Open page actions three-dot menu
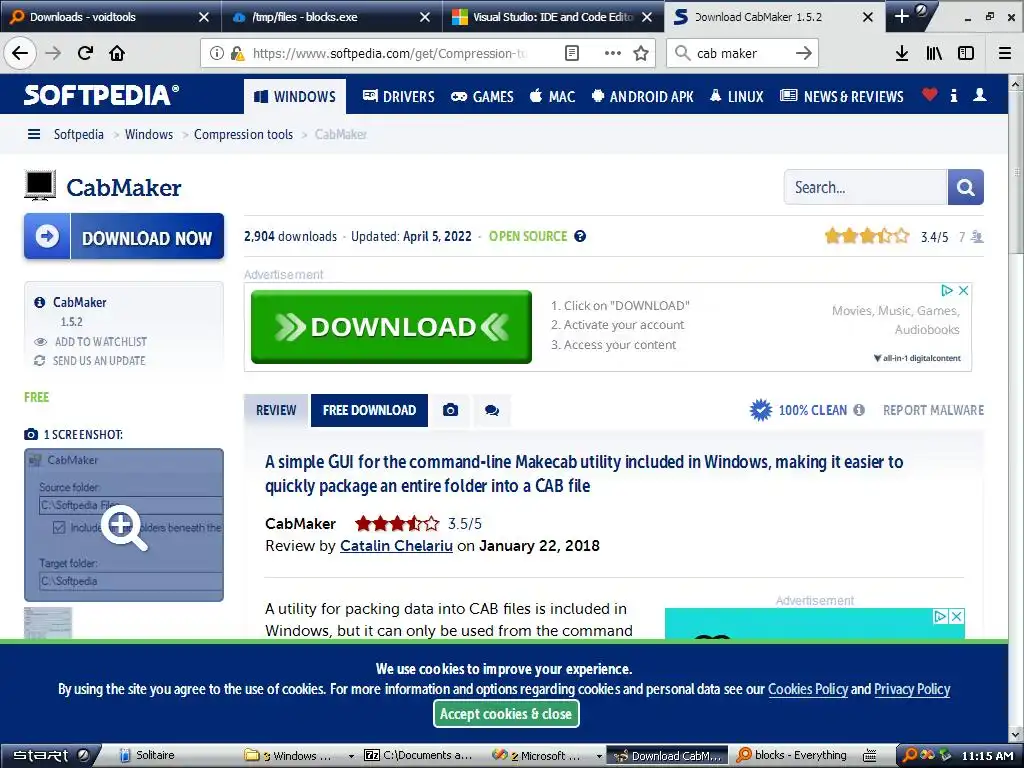The height and width of the screenshot is (768, 1024). click(x=613, y=53)
